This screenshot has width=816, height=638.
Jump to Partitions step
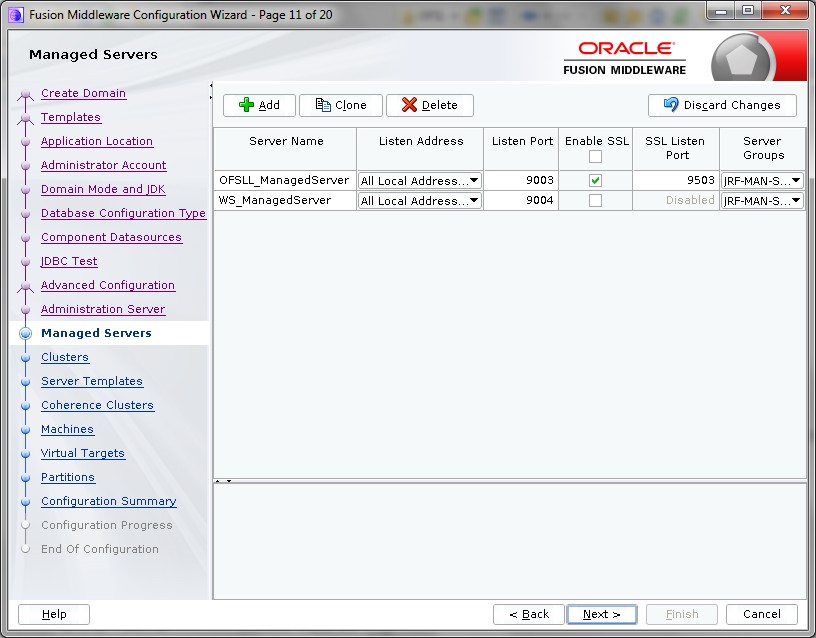(68, 477)
